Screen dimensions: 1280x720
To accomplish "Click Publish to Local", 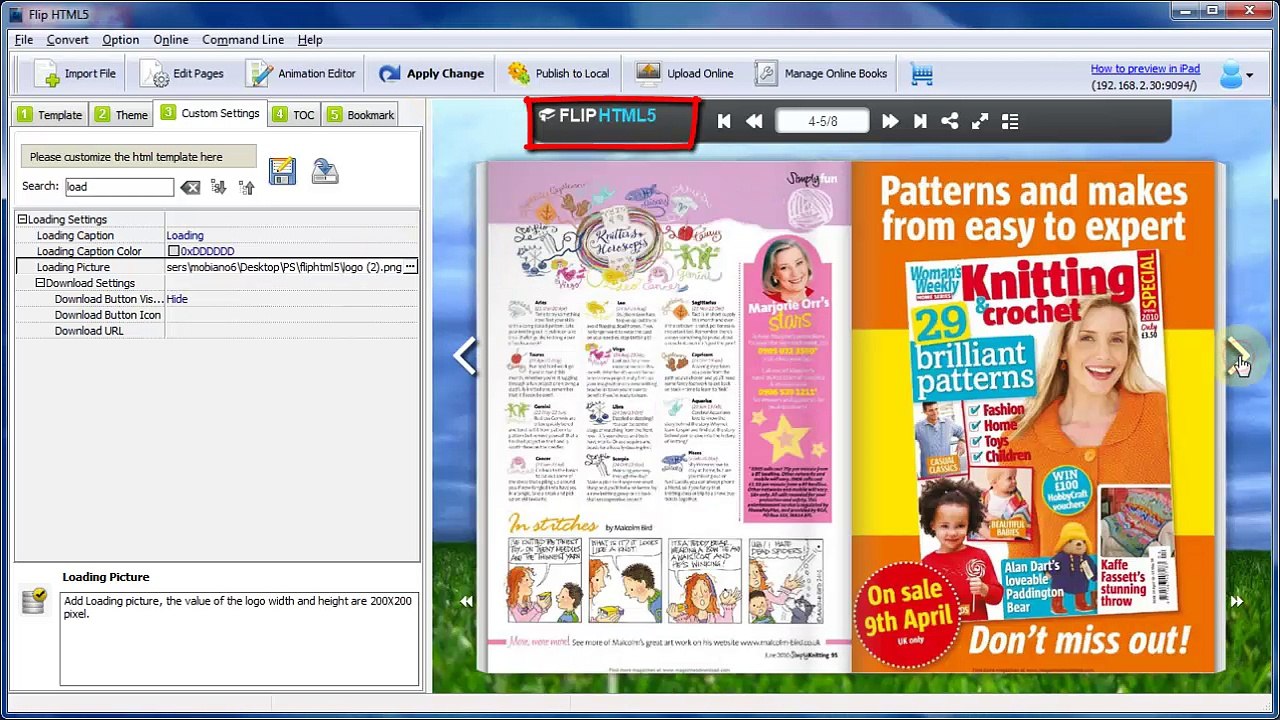I will tap(558, 74).
